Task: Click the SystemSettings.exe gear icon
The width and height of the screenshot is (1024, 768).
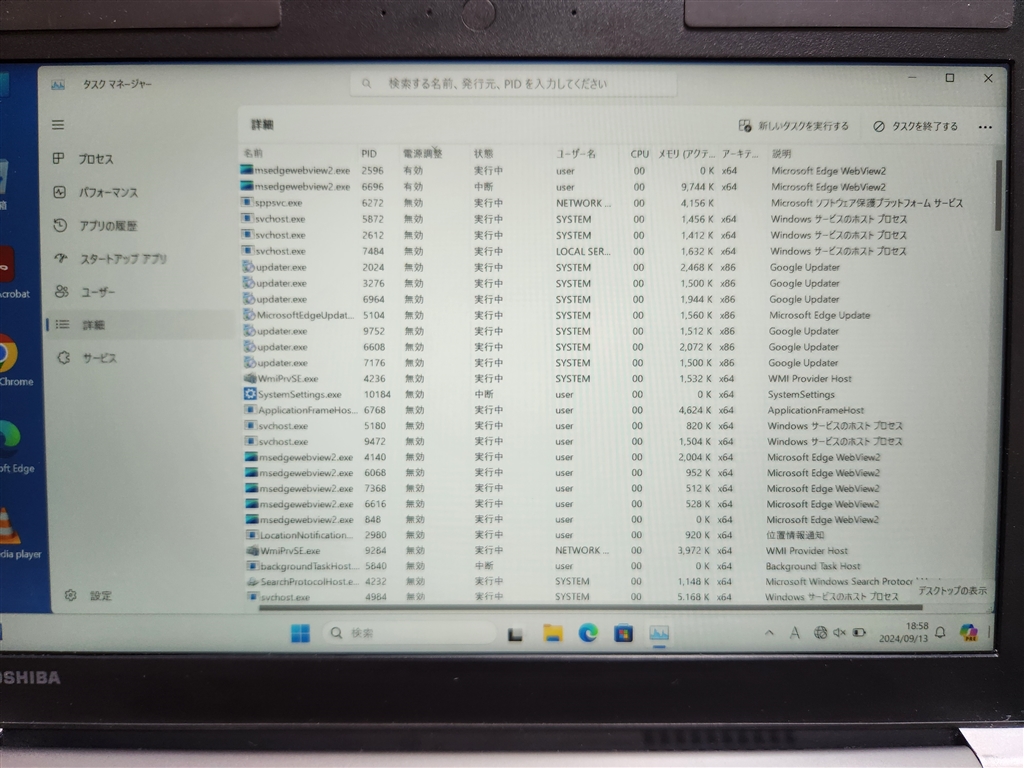Action: (249, 394)
